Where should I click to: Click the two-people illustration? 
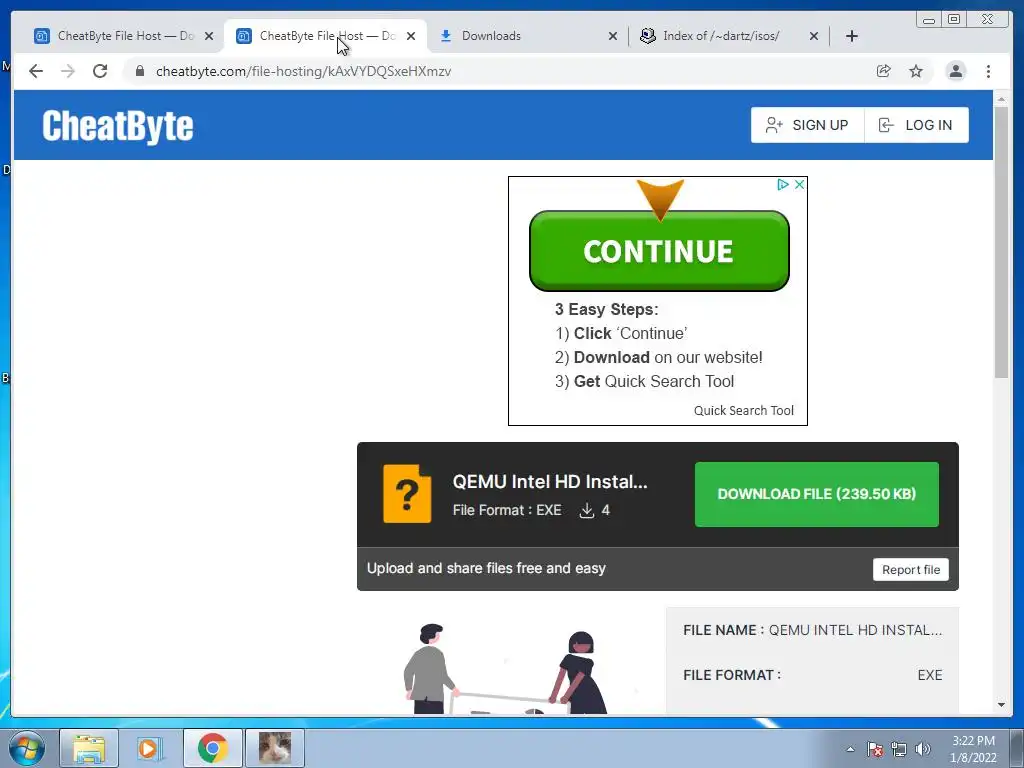(x=504, y=669)
